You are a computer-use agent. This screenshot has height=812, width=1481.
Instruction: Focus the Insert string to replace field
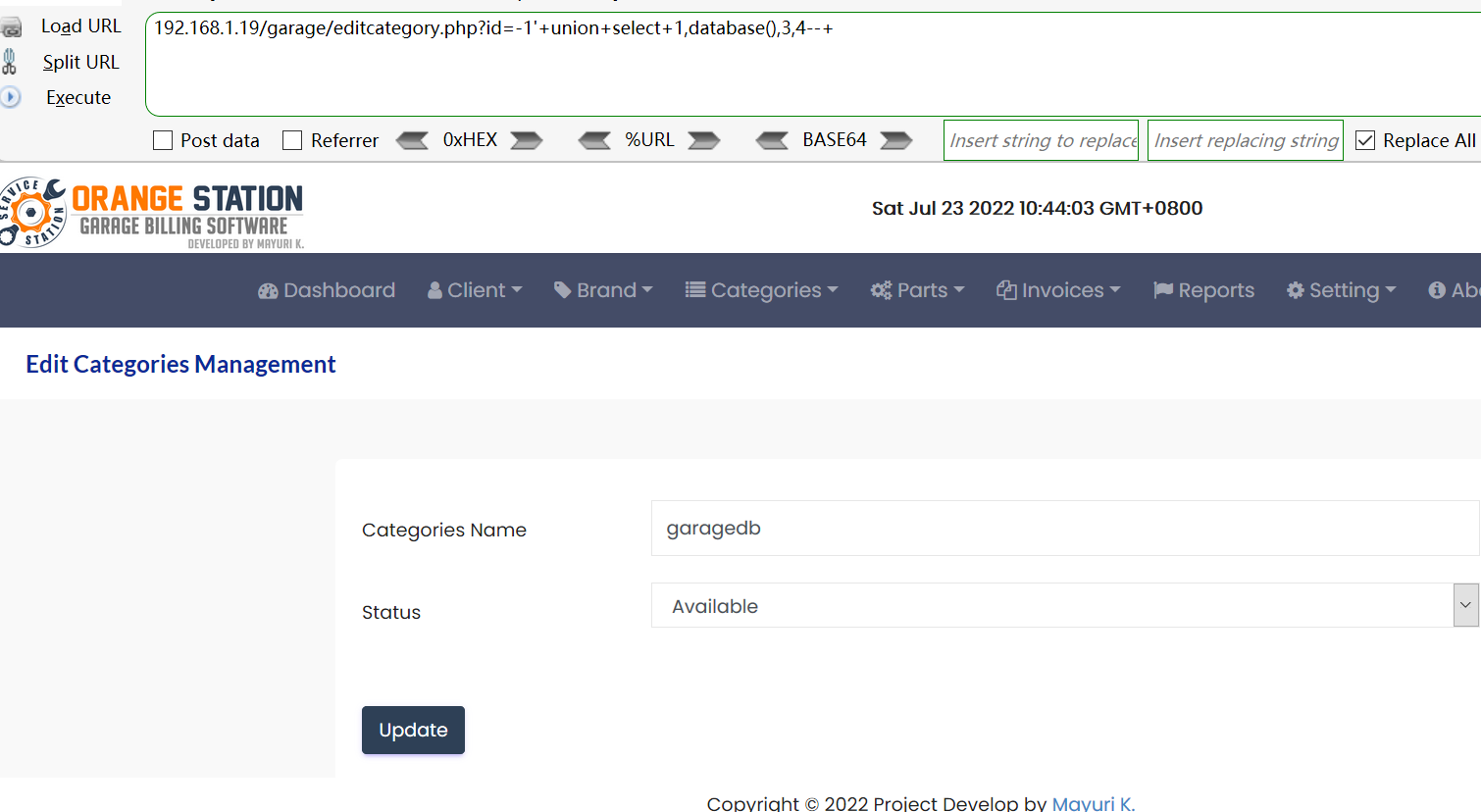[x=1041, y=140]
